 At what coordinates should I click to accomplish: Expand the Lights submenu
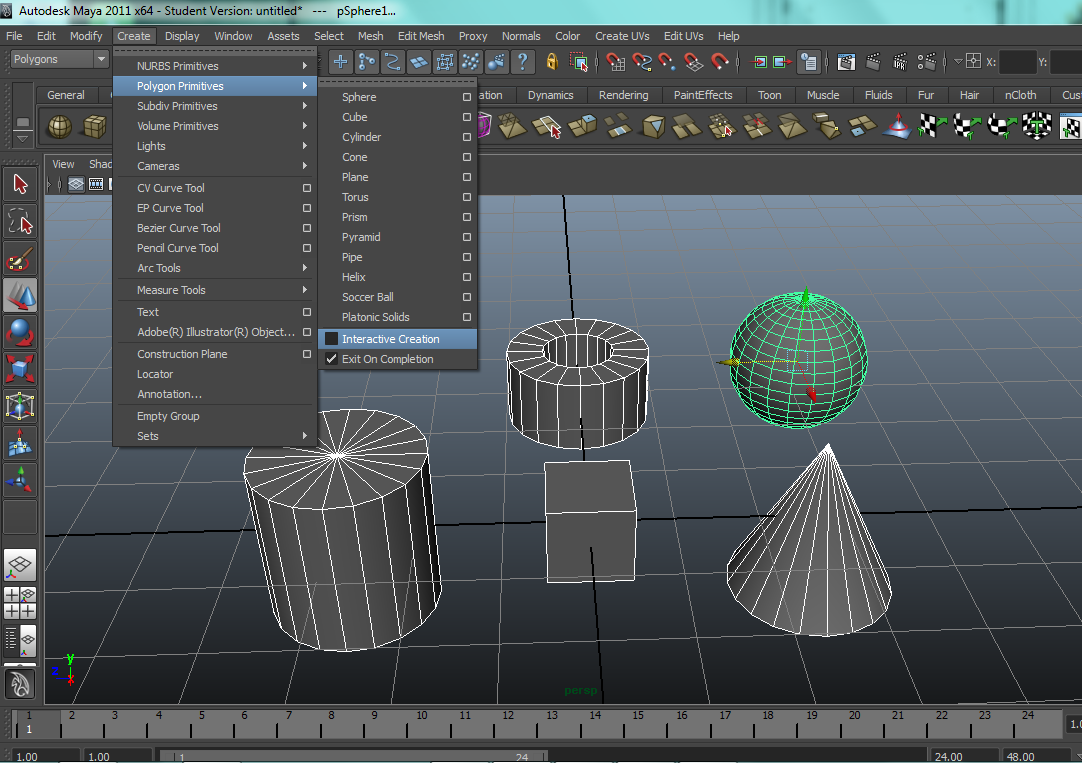click(215, 146)
